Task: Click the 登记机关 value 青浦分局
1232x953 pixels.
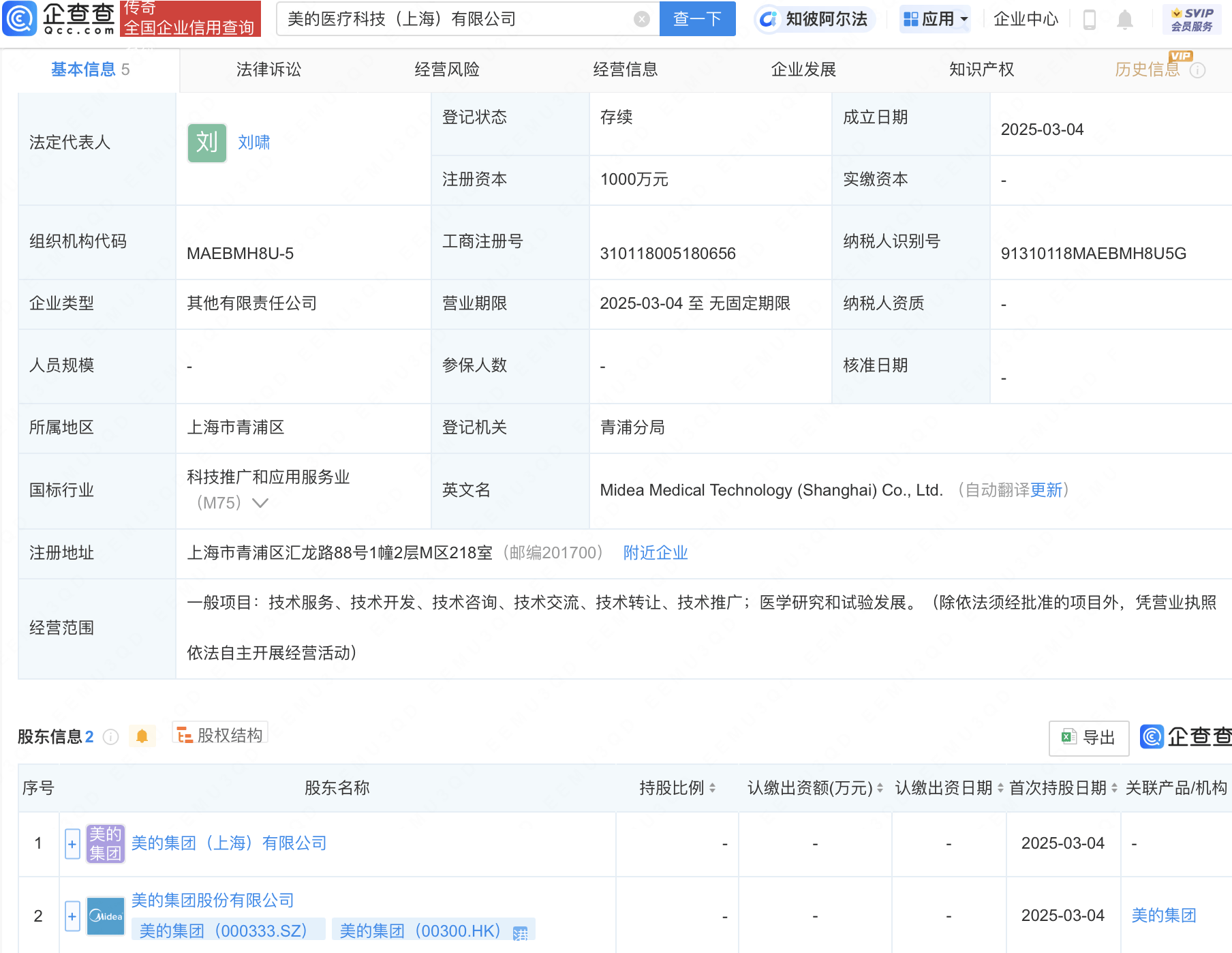Action: (x=632, y=427)
